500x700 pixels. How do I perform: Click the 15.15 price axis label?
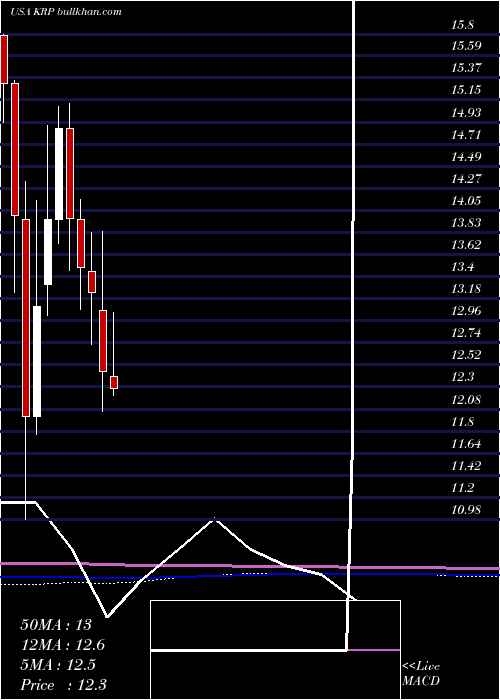pos(466,90)
